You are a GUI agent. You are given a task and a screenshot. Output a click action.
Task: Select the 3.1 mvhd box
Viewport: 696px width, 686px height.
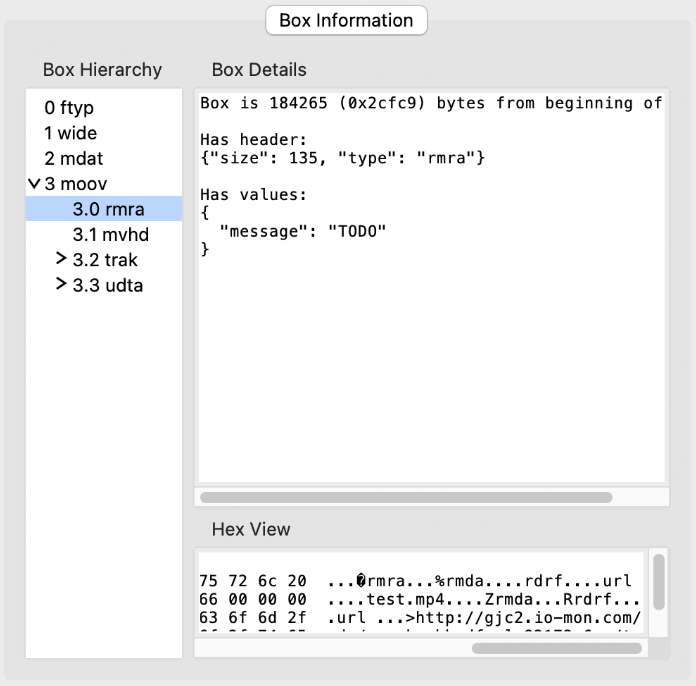click(x=110, y=235)
